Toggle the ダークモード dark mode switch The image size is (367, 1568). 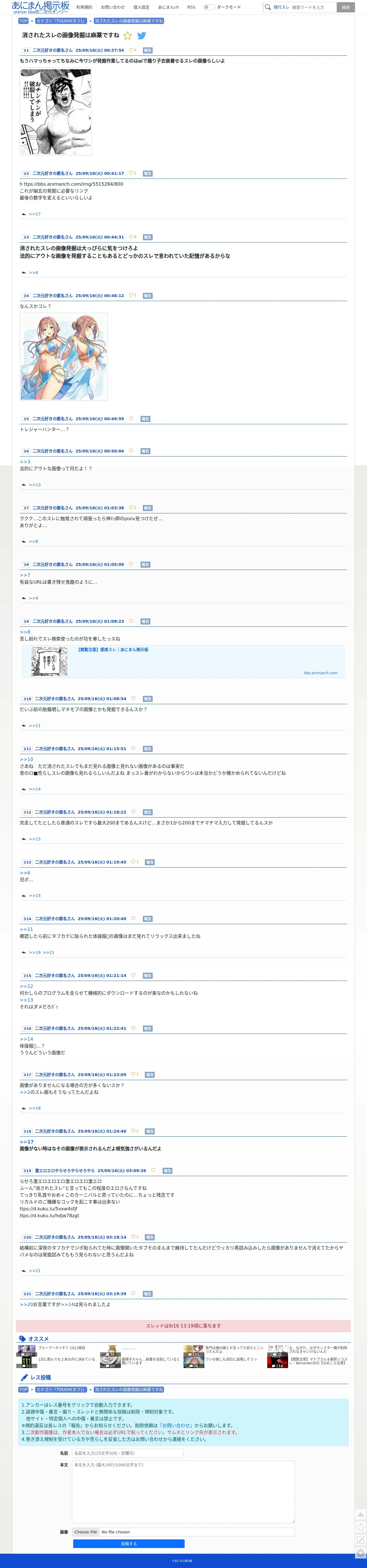(209, 7)
